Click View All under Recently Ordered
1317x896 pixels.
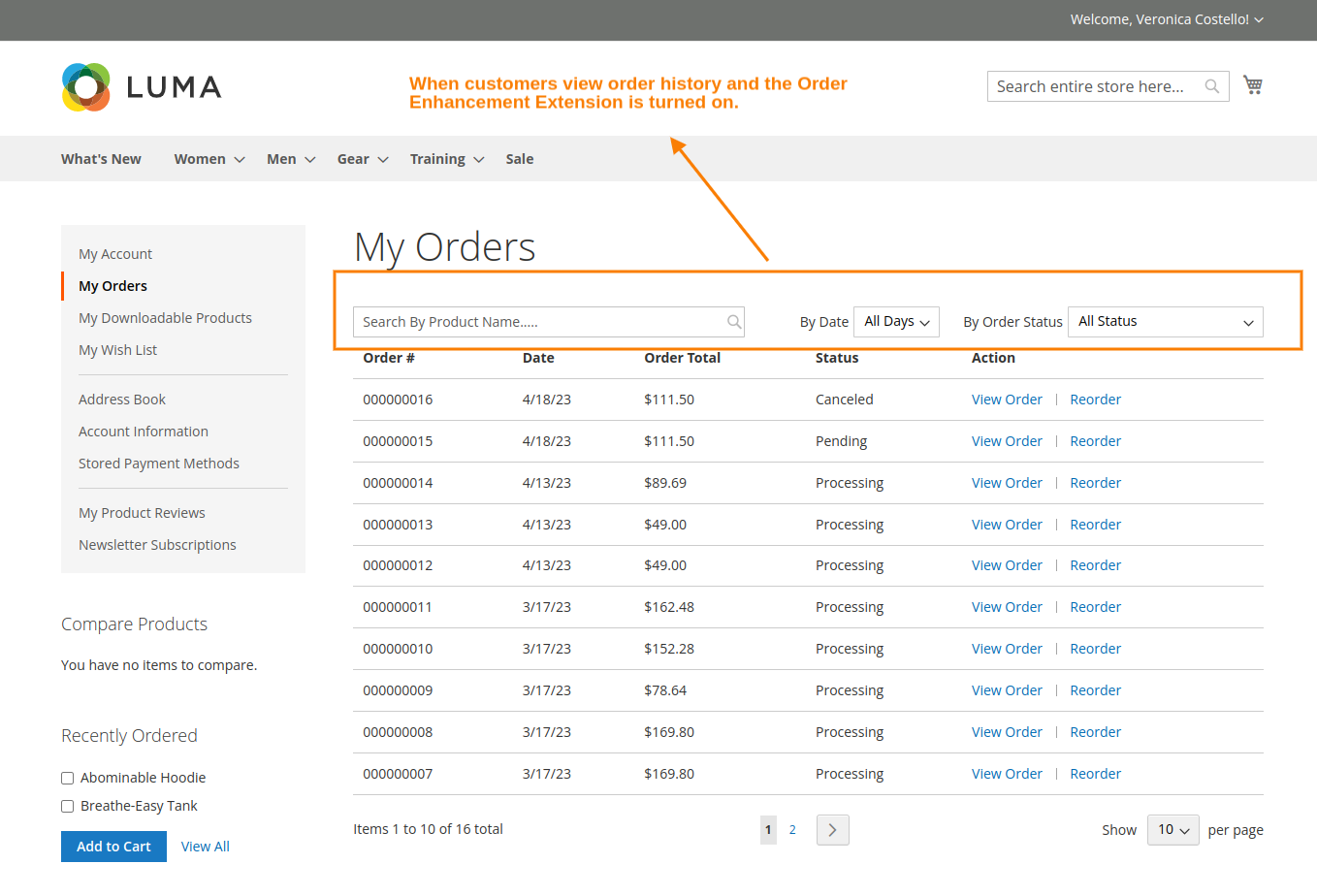[205, 846]
